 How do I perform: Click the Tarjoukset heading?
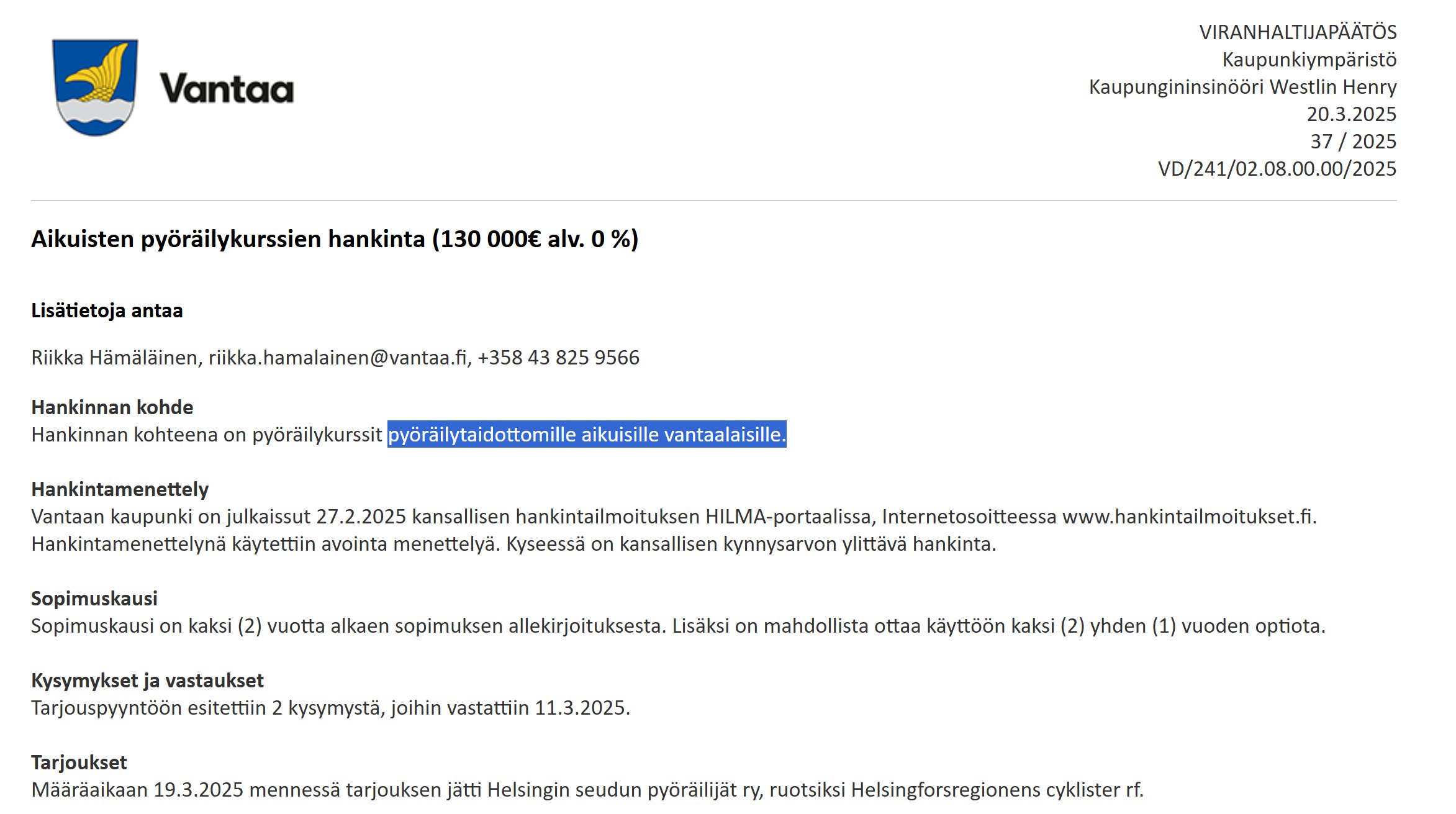[79, 762]
